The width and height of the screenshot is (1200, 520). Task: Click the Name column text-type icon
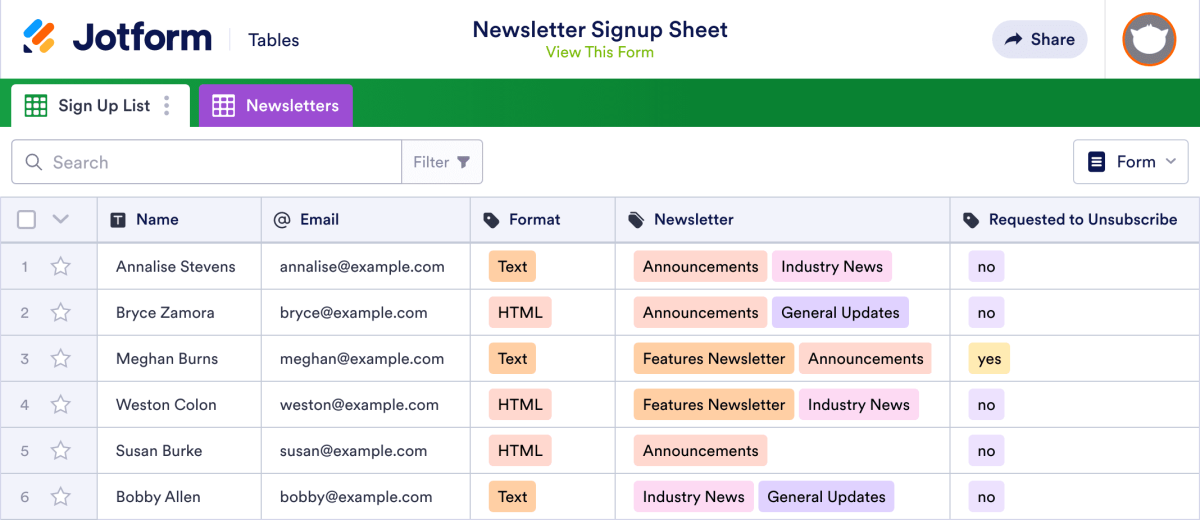tap(118, 220)
